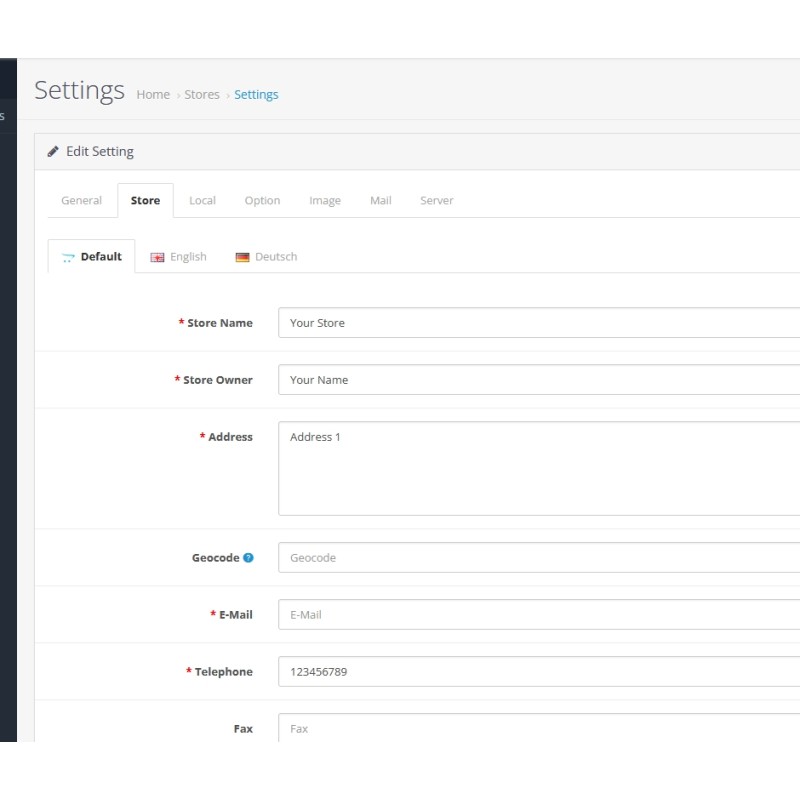Click the Geocode input field
The image size is (800, 800).
click(540, 558)
